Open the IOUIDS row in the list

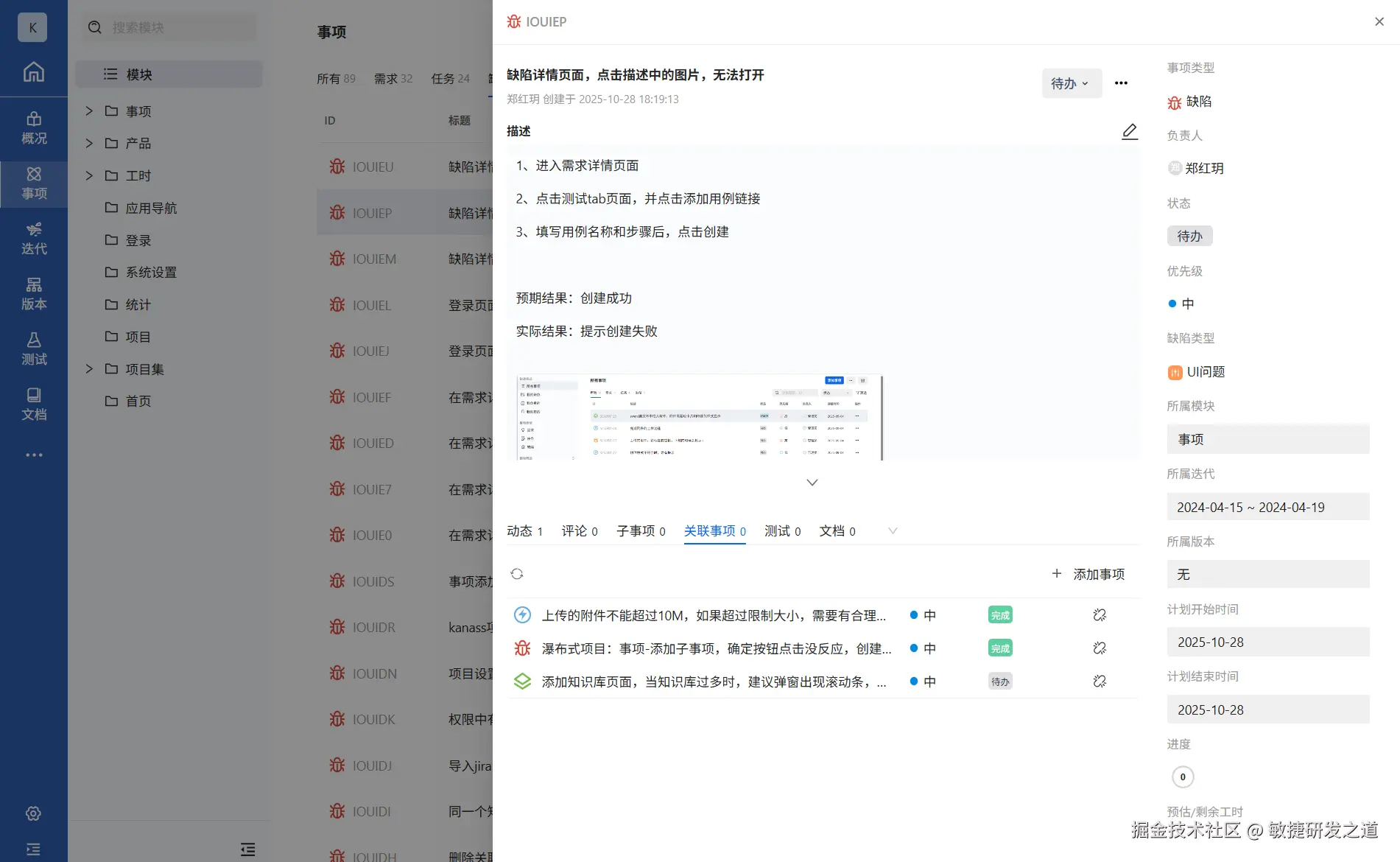pos(405,581)
